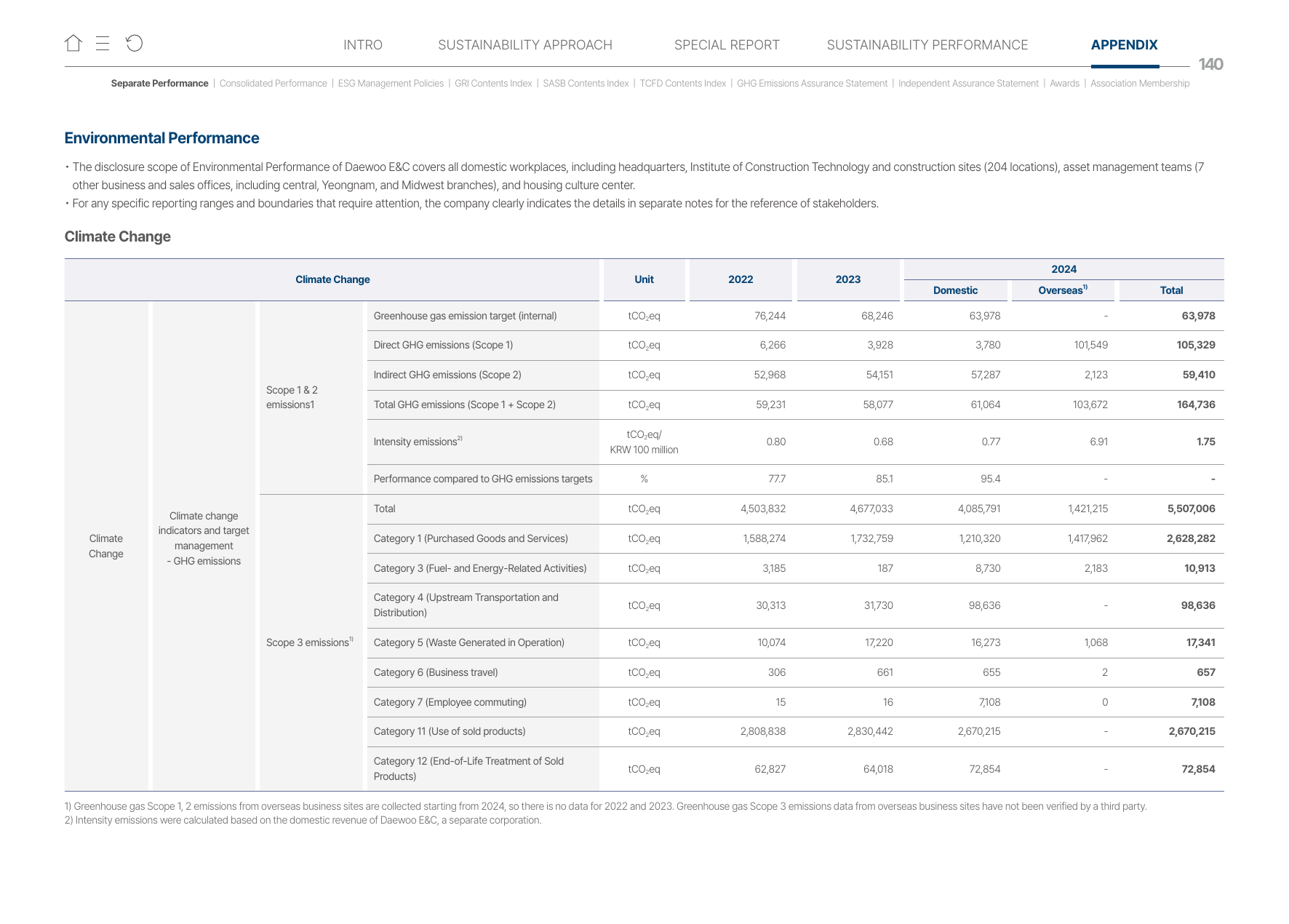Switch to SUSTAINABILITY PERFORMANCE tab

927,45
